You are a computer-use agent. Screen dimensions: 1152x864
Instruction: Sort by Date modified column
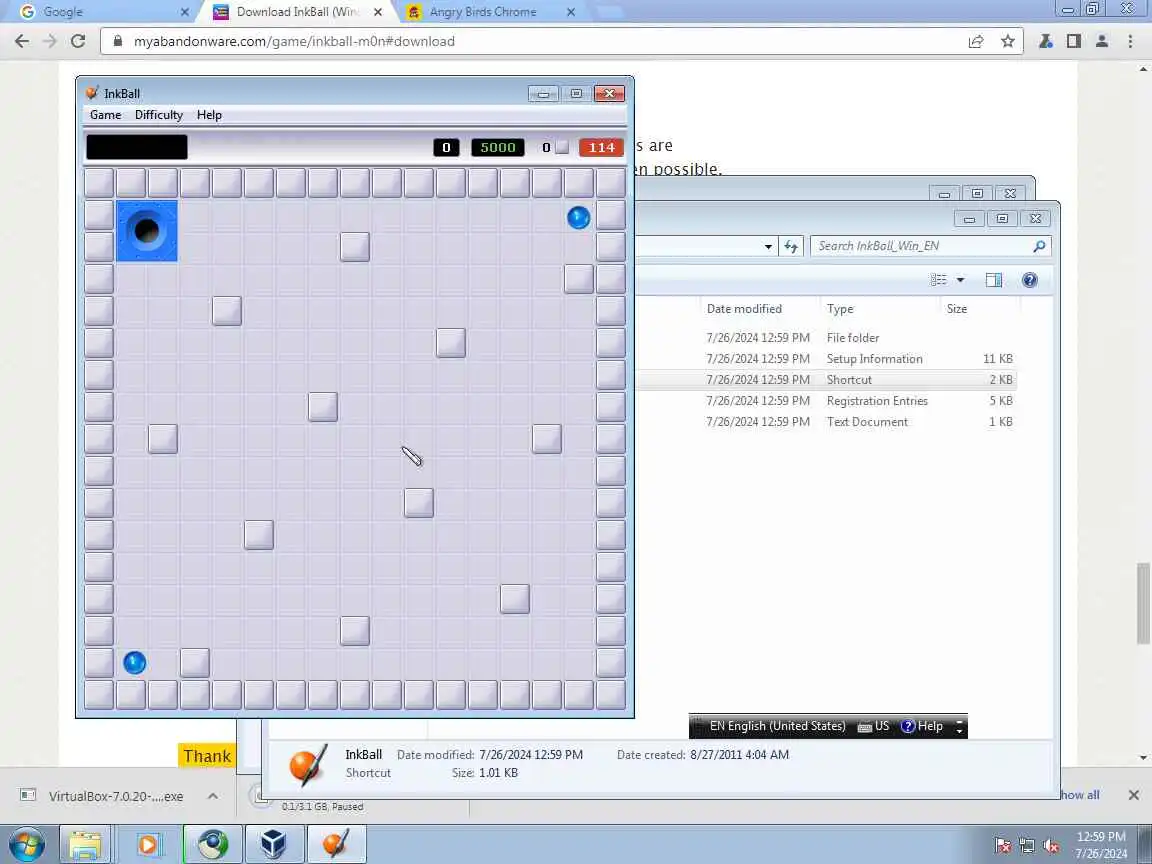click(744, 309)
